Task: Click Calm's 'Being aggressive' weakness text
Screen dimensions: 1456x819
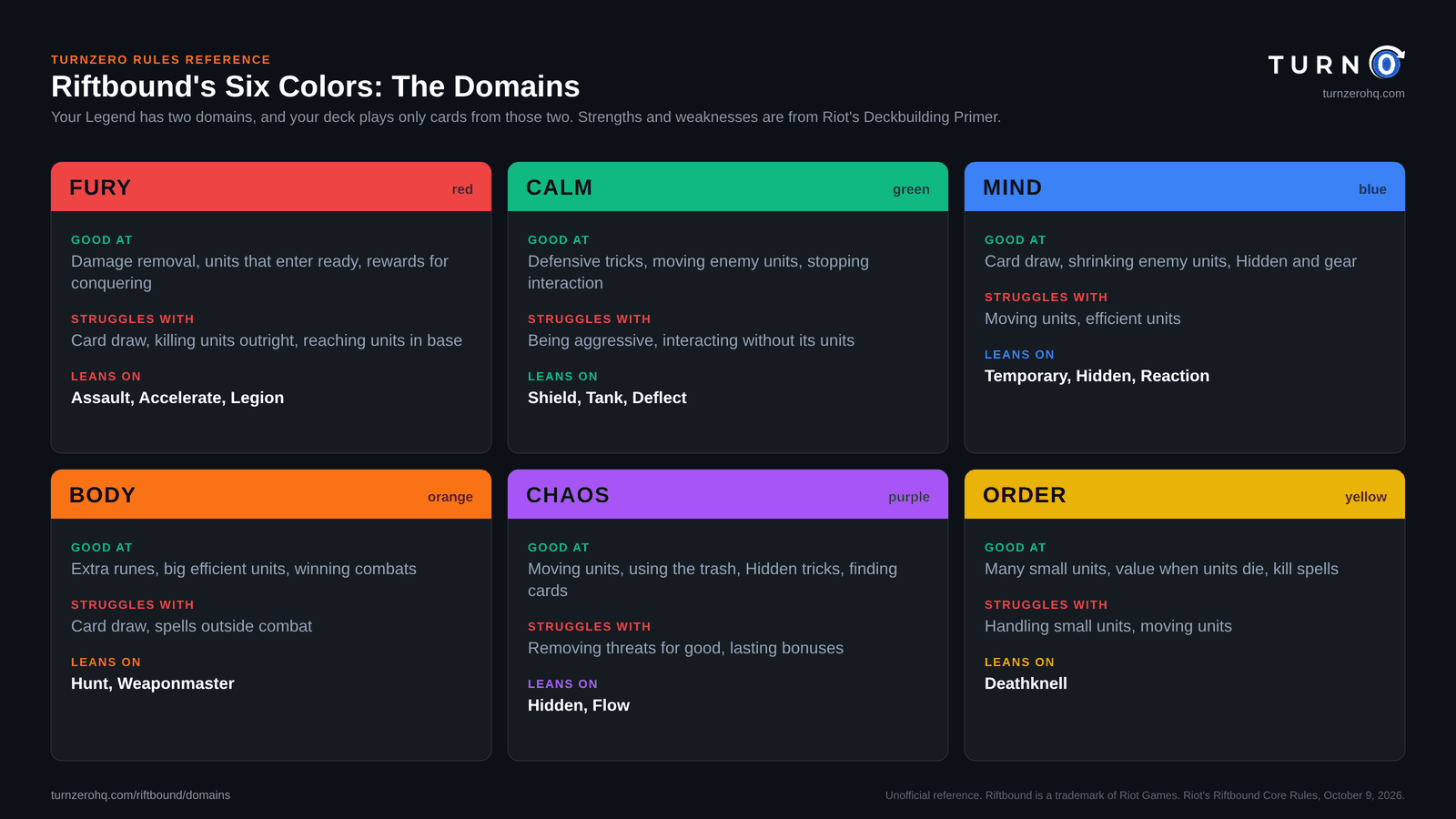Action: point(691,340)
